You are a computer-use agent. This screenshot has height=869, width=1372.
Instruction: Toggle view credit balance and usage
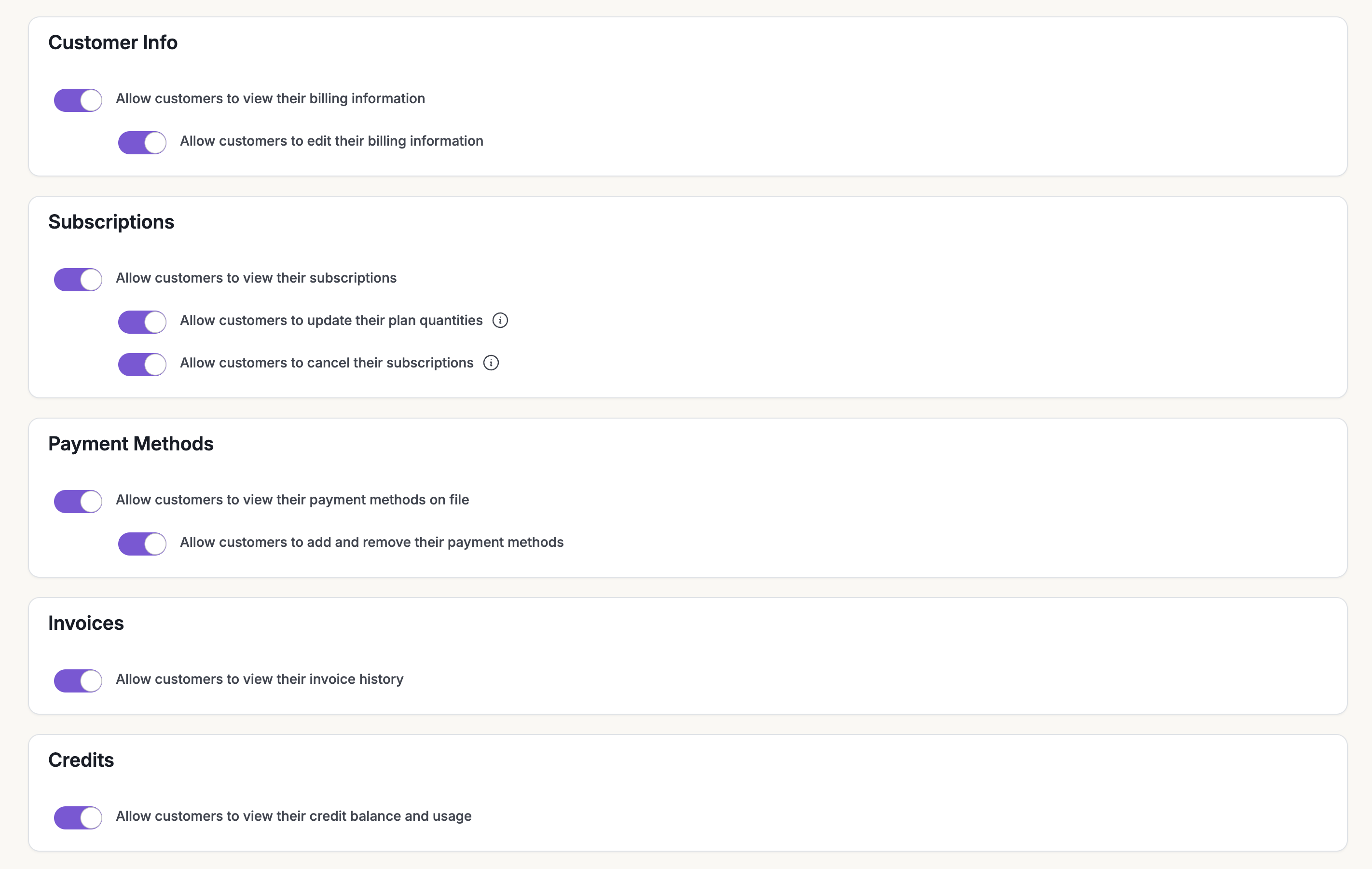(x=78, y=818)
